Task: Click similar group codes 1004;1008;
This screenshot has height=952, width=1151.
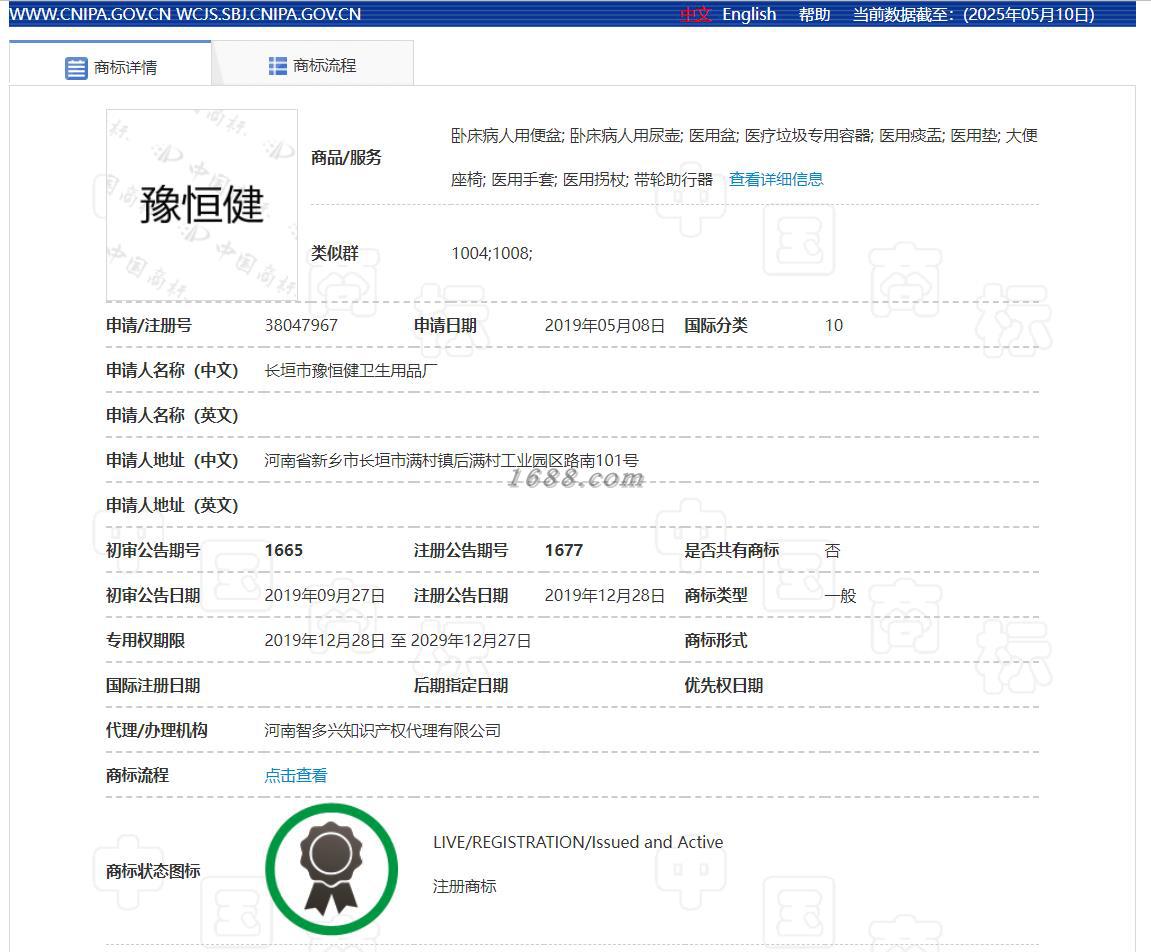Action: [x=492, y=253]
